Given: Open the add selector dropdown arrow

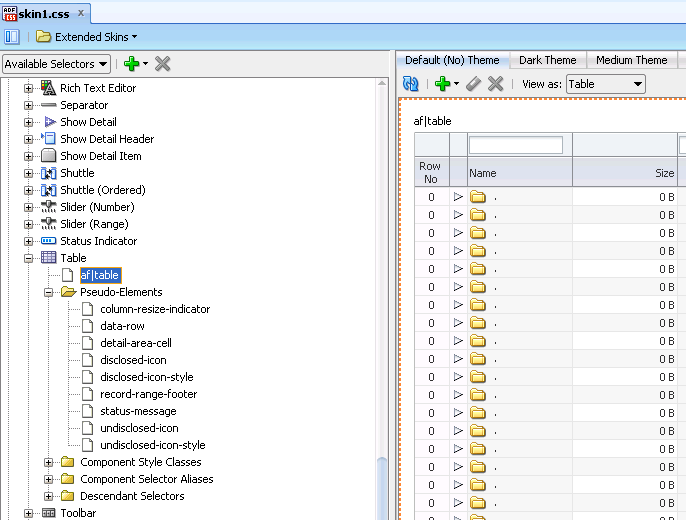Looking at the screenshot, I should [x=146, y=64].
